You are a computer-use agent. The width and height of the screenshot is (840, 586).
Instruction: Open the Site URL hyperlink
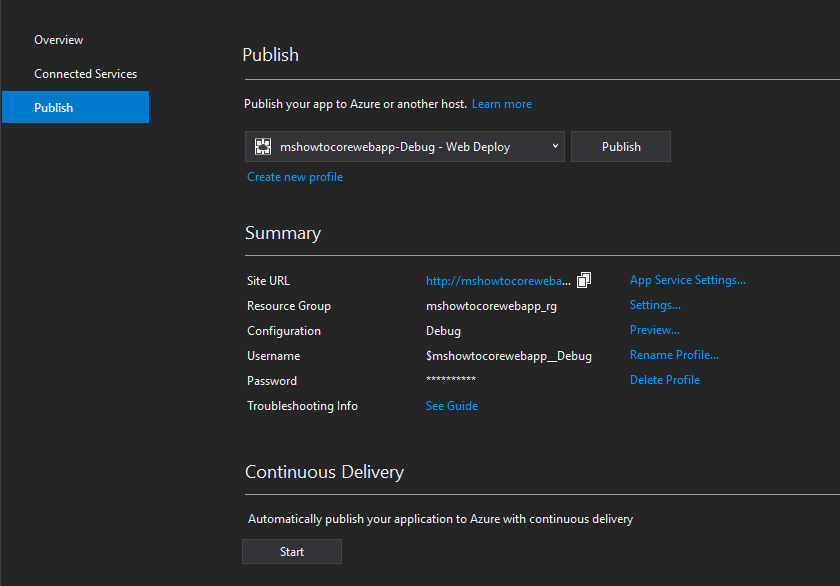(498, 281)
